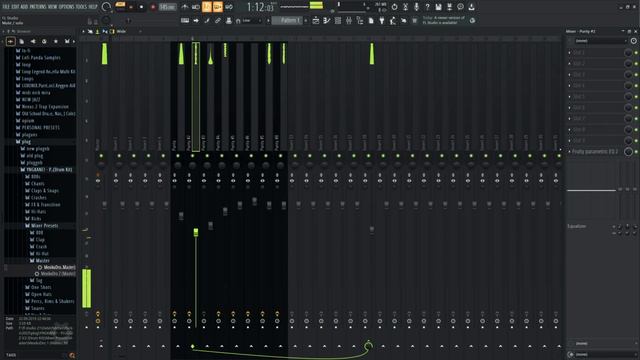Viewport: 640px width, 360px height.
Task: Click the tempo display field
Action: click(x=167, y=7)
